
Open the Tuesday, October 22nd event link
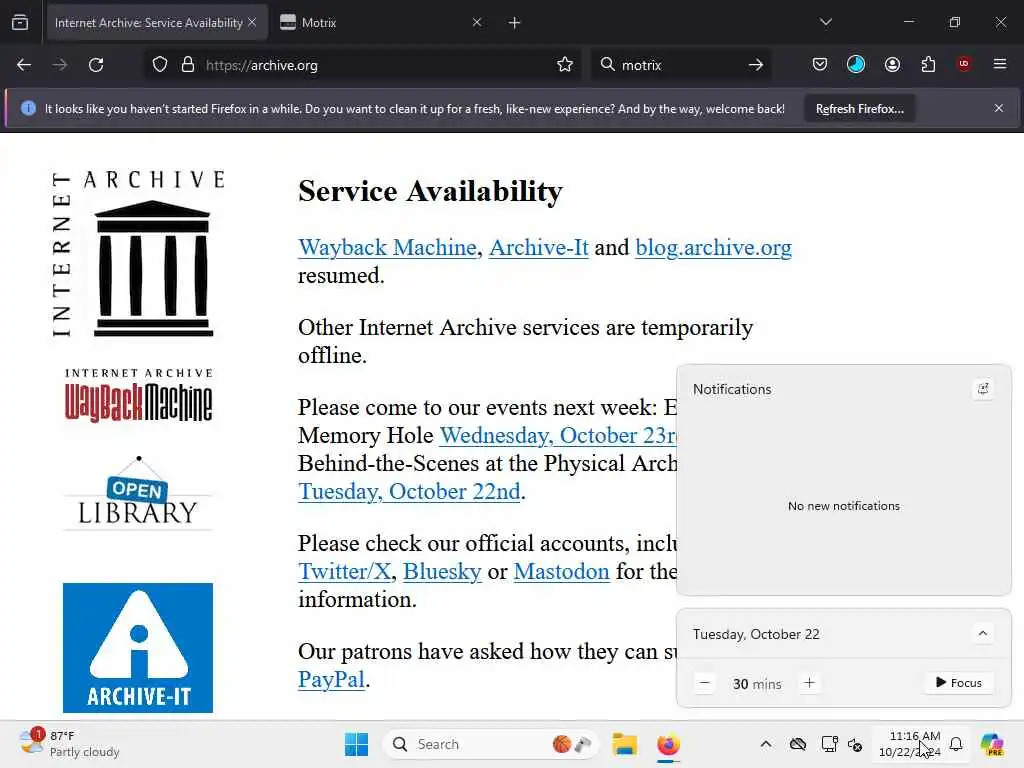coord(409,491)
